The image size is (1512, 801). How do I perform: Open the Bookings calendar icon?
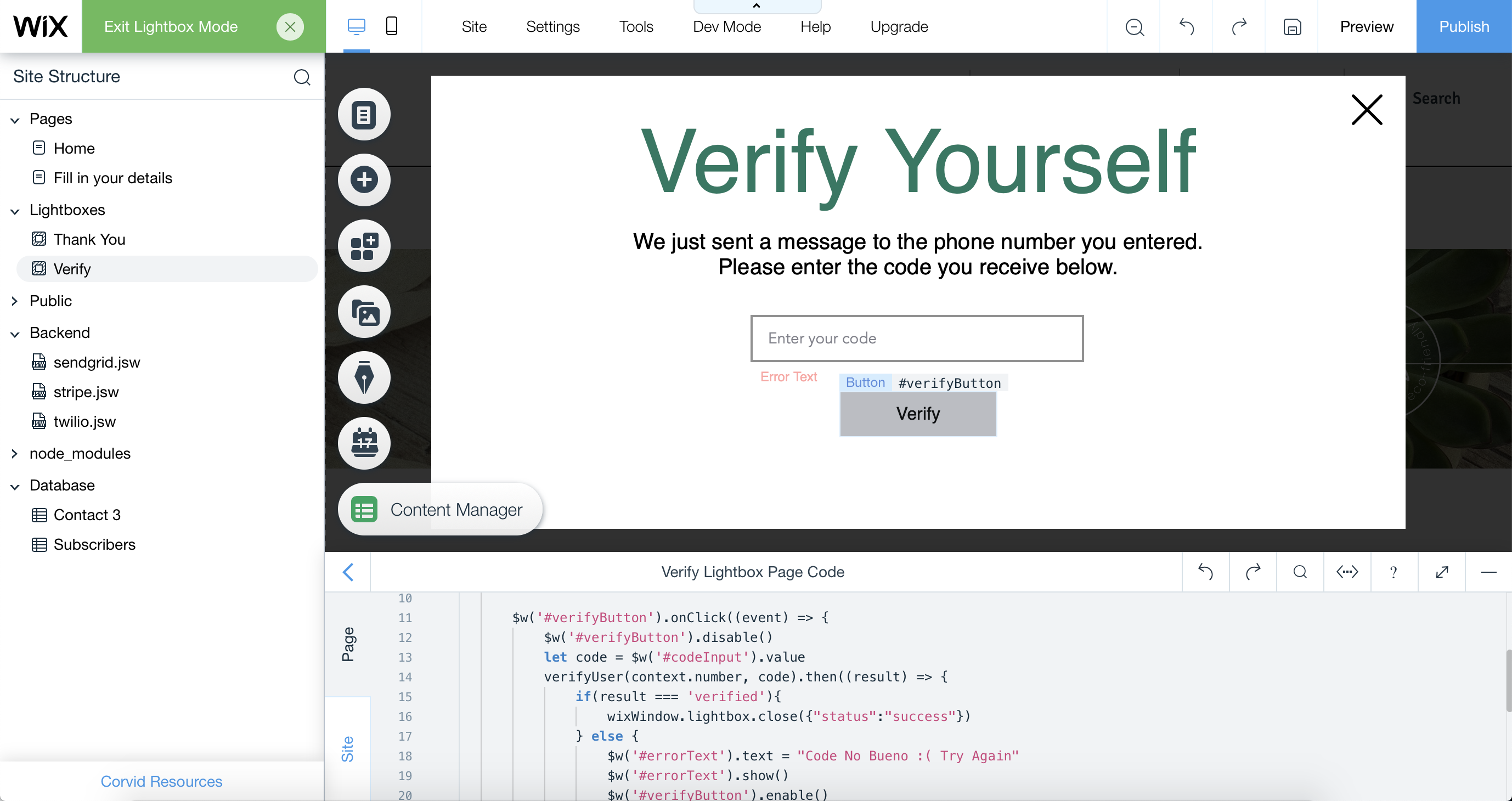point(364,443)
